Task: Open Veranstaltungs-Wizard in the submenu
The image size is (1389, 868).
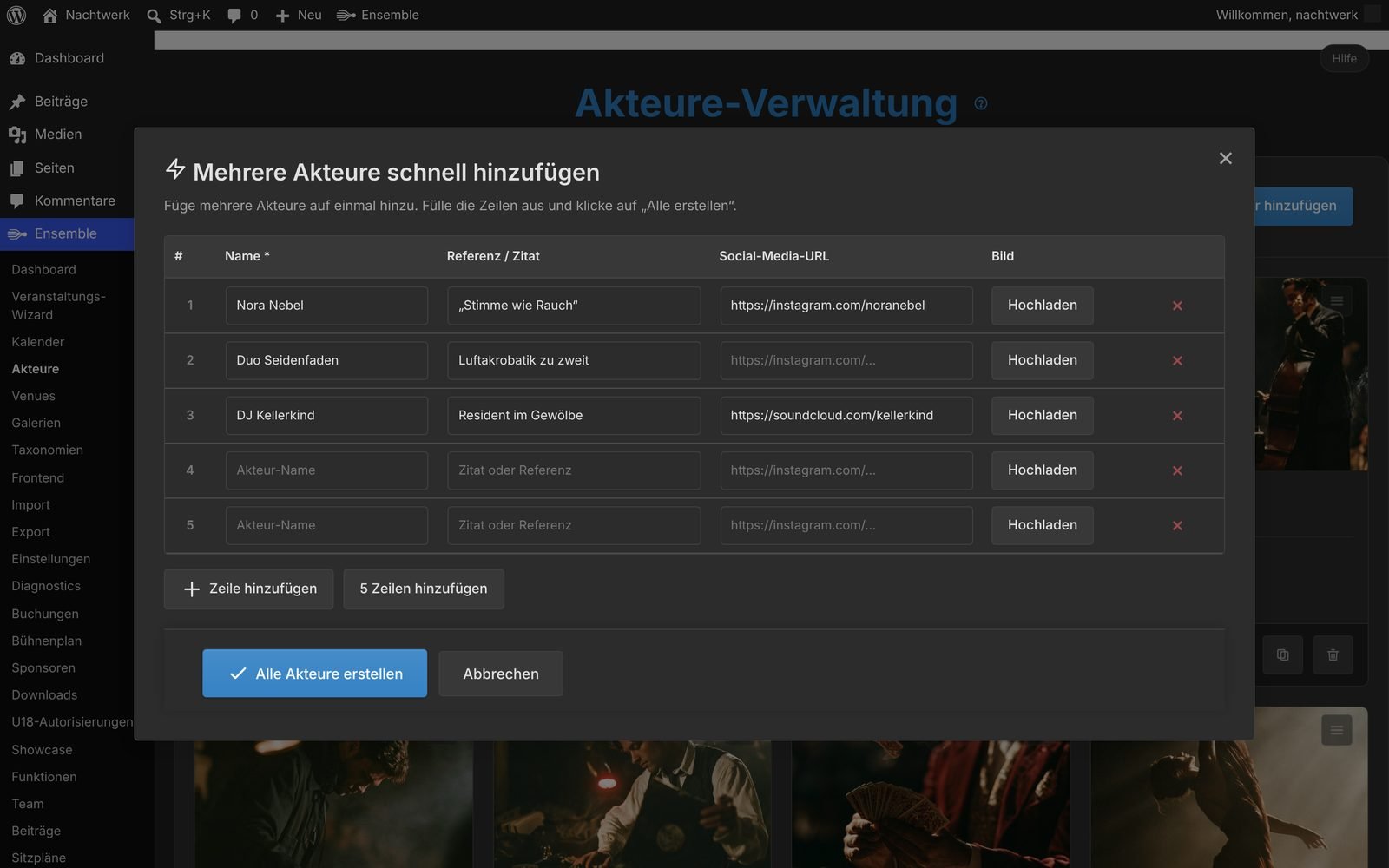Action: pyautogui.click(x=58, y=306)
